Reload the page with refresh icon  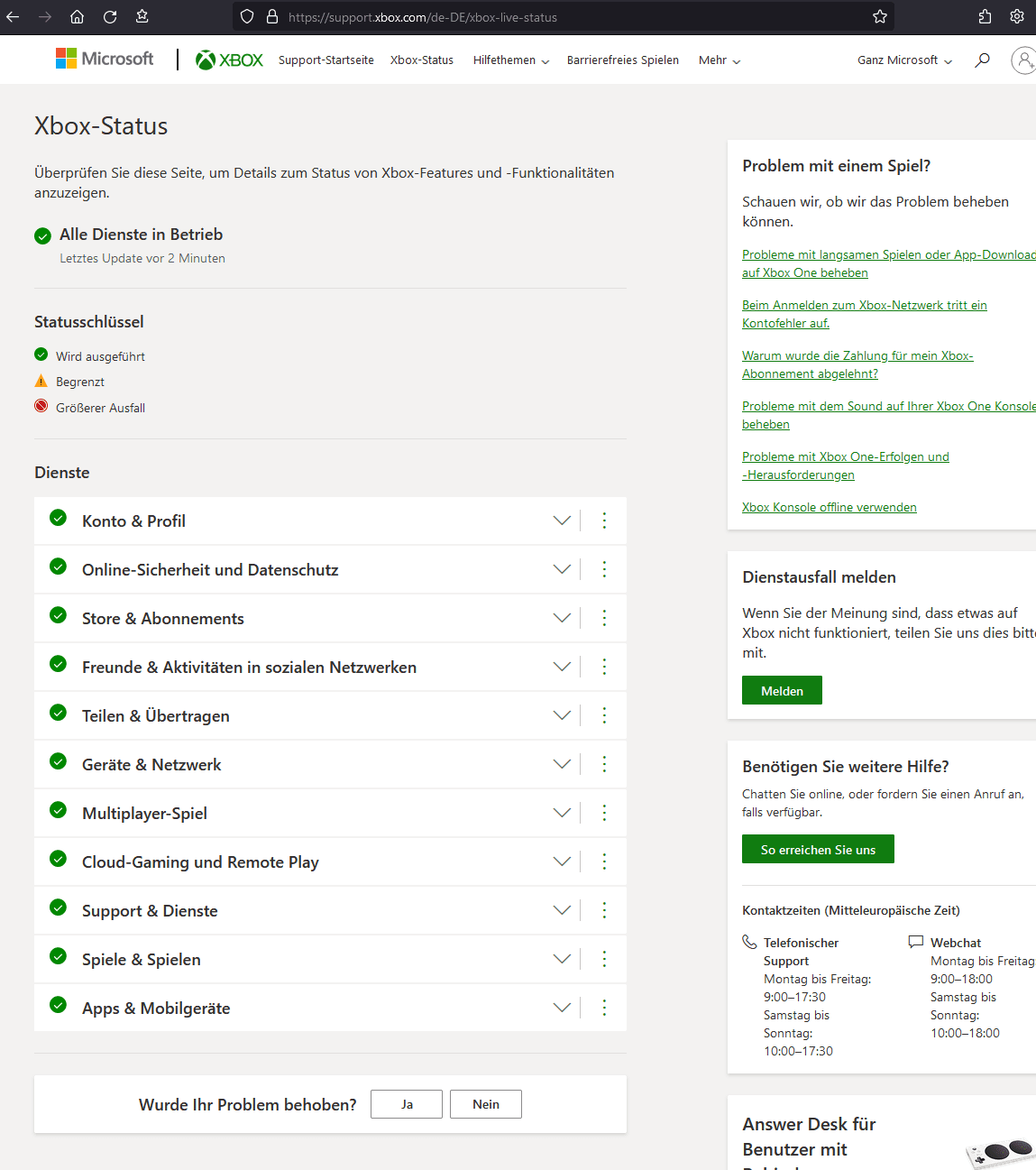(110, 16)
